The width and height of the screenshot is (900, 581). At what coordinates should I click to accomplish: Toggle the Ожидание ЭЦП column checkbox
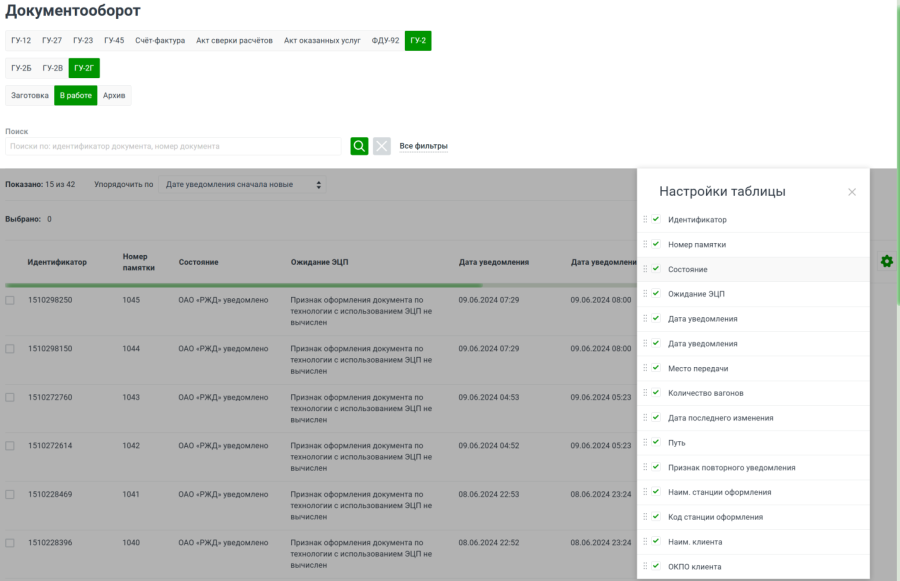tap(656, 294)
